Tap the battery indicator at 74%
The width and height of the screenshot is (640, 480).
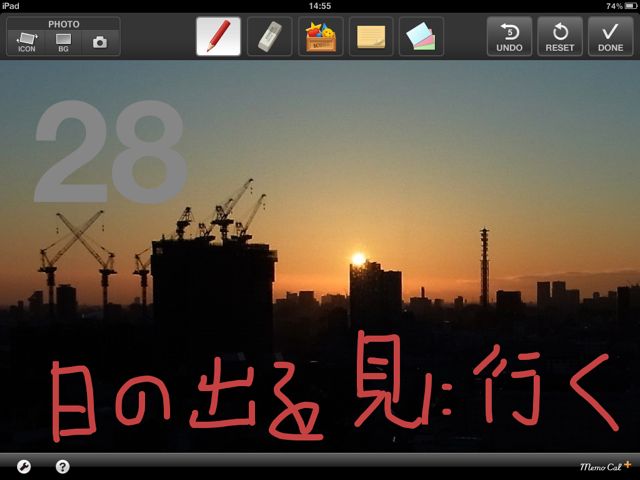[622, 6]
